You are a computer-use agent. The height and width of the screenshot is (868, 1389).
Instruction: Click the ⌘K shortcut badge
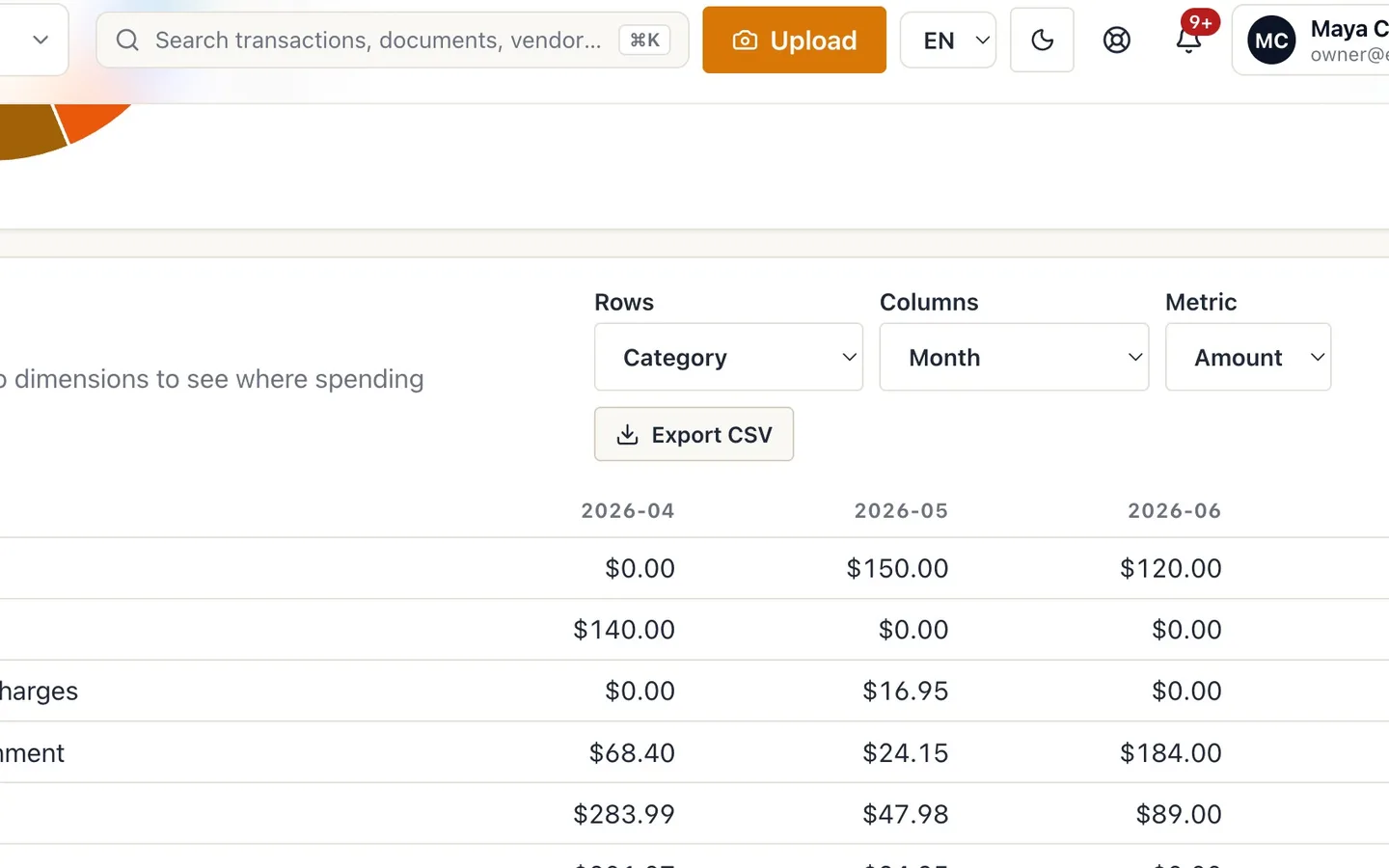tap(644, 40)
